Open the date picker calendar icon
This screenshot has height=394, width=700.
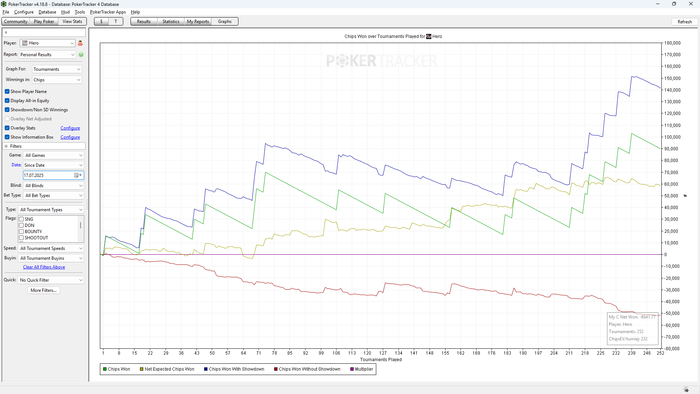click(77, 175)
